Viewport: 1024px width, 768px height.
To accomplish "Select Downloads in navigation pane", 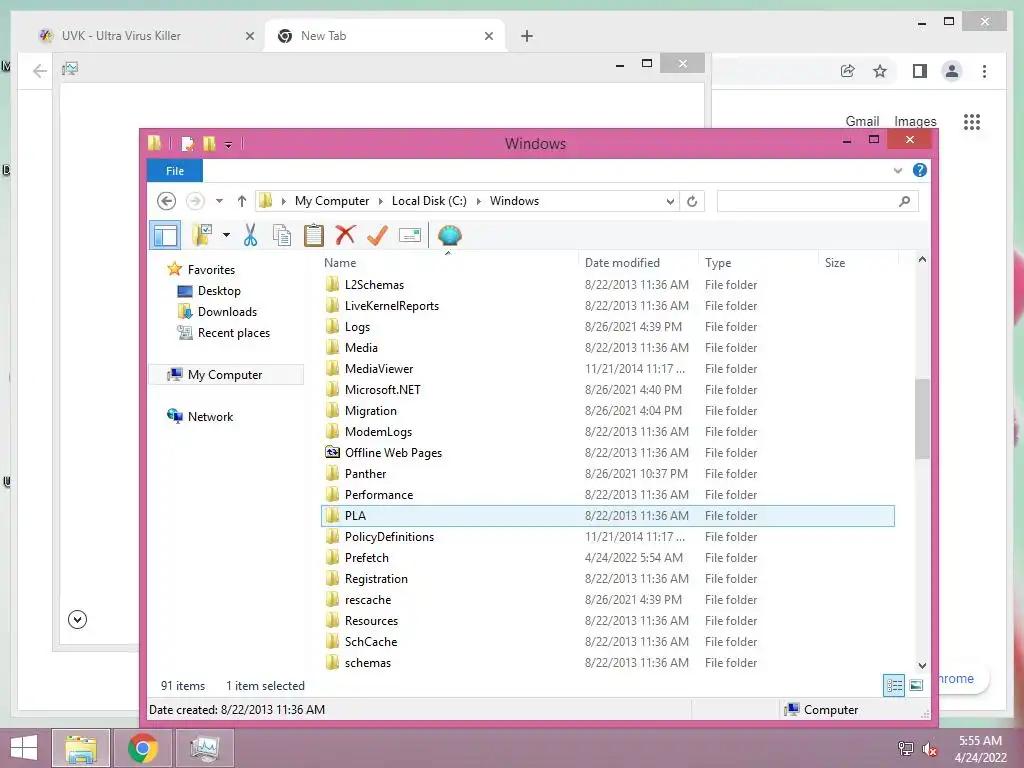I will 227,312.
